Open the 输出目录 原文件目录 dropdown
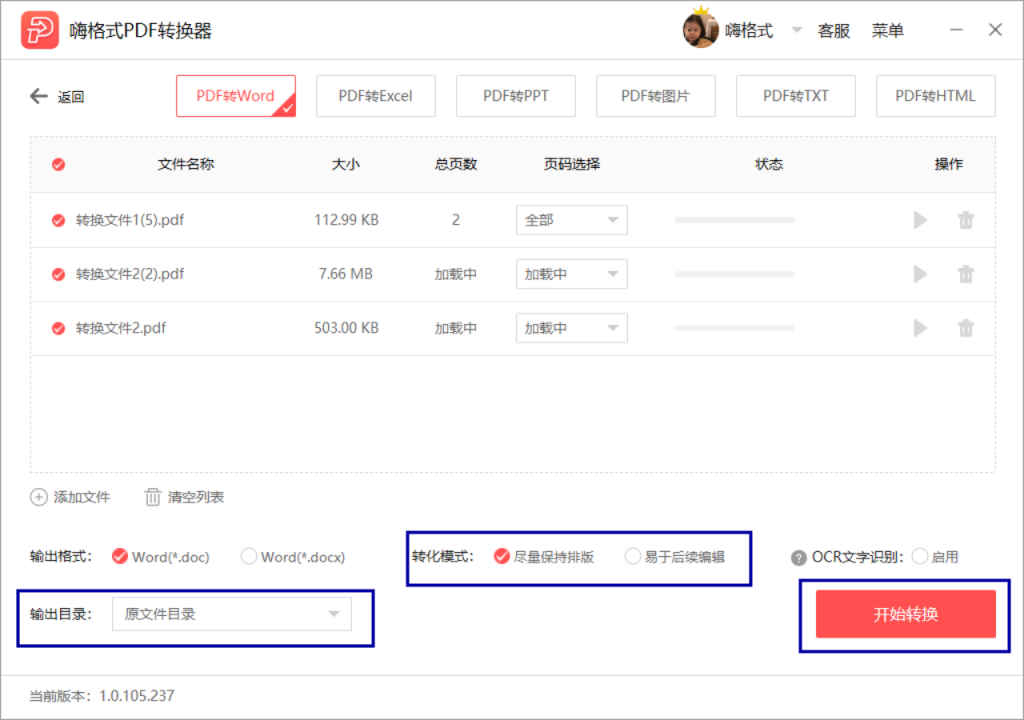Image resolution: width=1024 pixels, height=720 pixels. coord(232,614)
